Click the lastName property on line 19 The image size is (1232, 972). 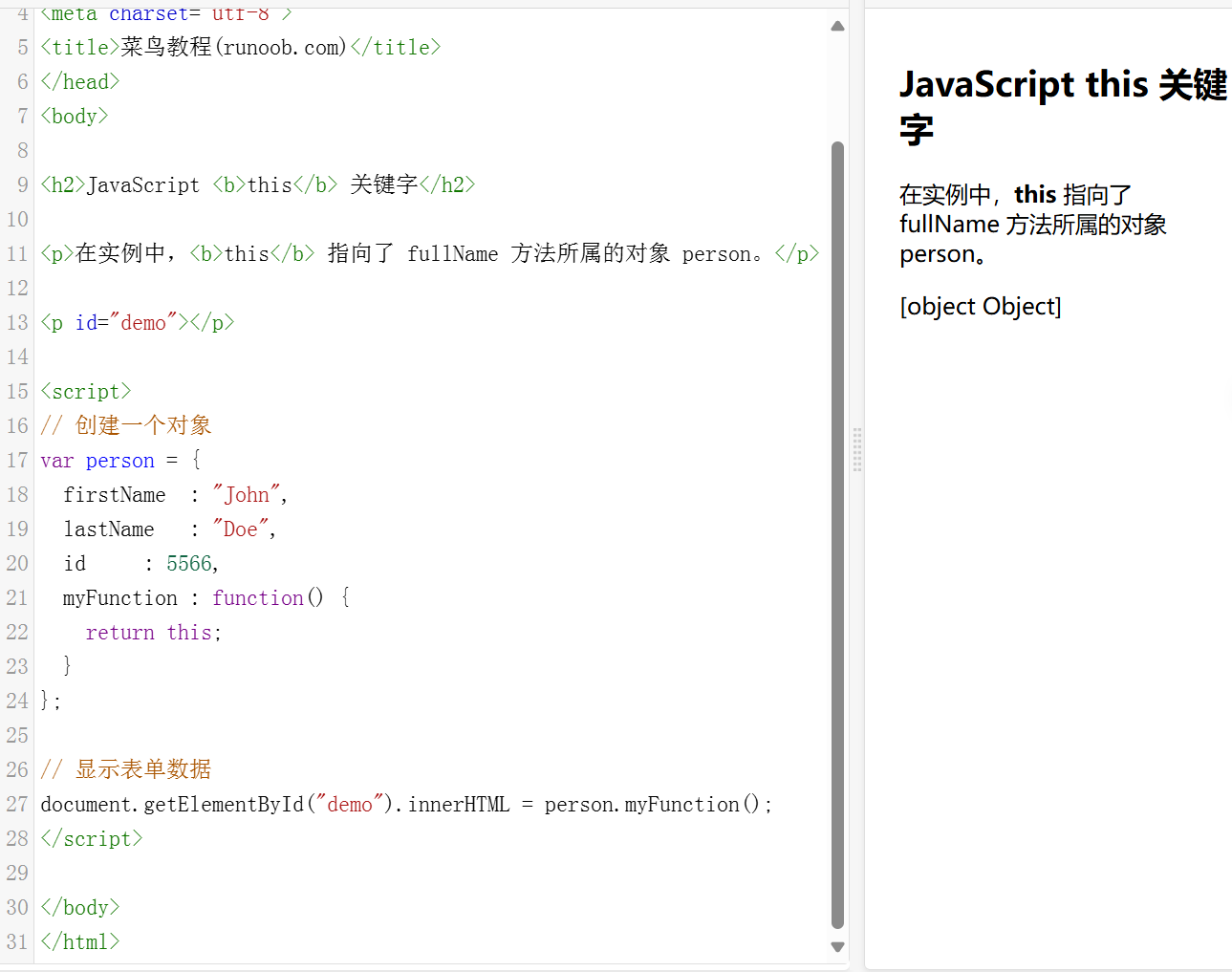(x=109, y=529)
